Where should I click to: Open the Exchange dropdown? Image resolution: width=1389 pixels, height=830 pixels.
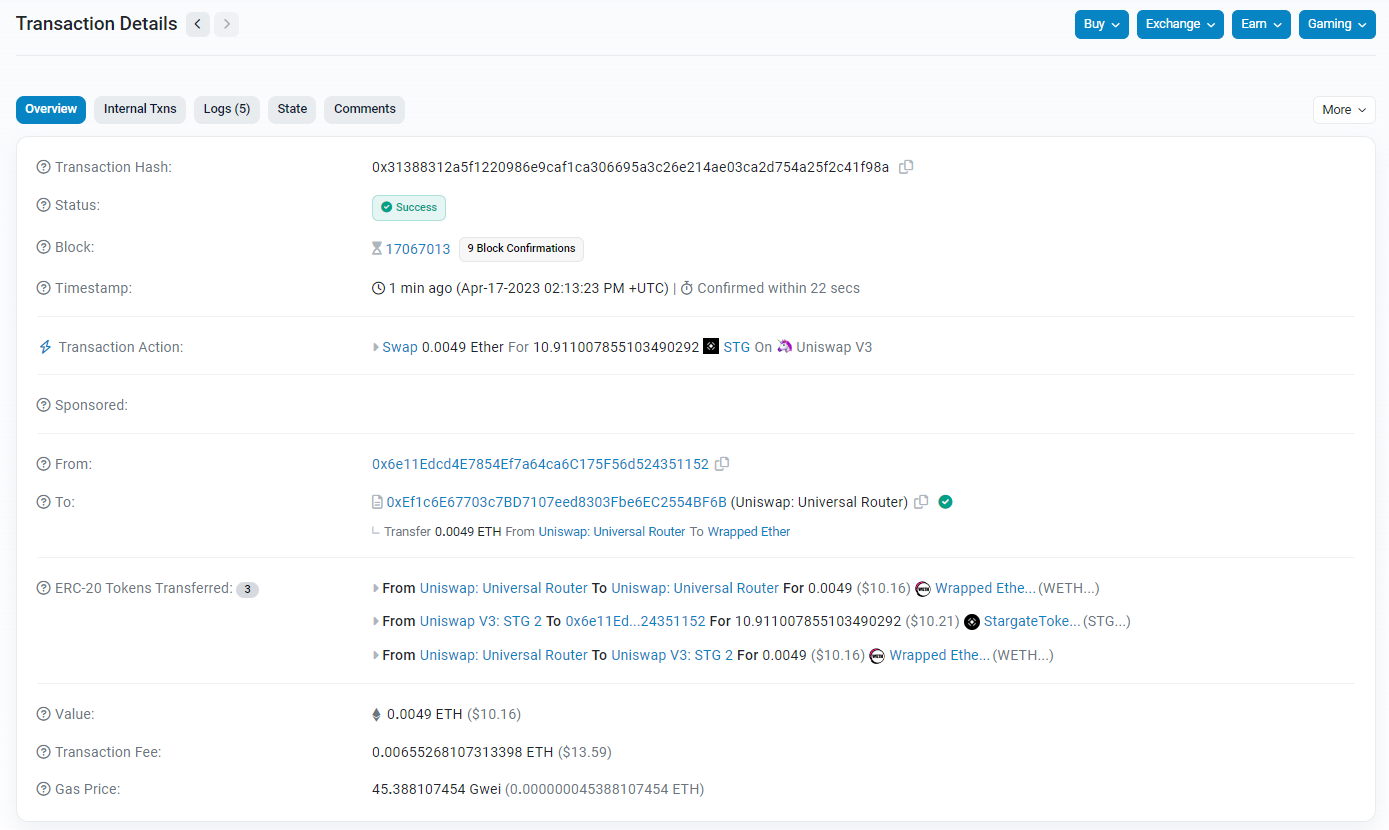click(x=1180, y=24)
